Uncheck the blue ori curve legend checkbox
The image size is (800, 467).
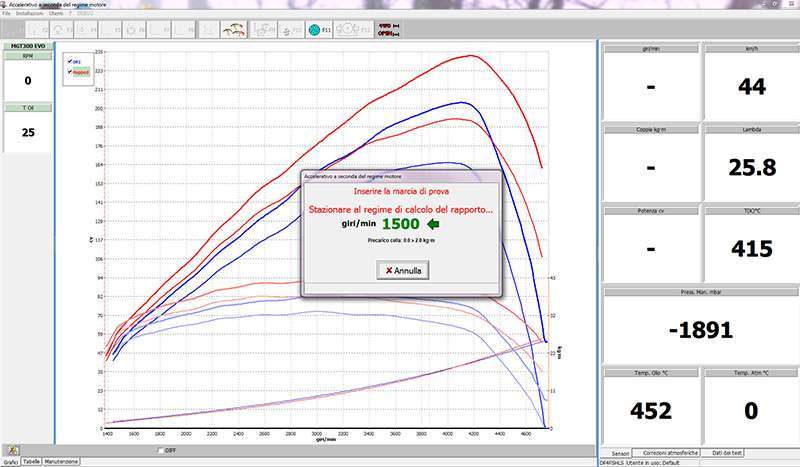click(x=69, y=61)
